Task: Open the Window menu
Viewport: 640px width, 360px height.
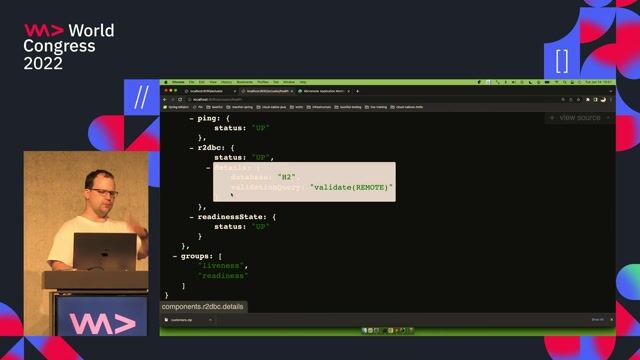Action: [289, 82]
